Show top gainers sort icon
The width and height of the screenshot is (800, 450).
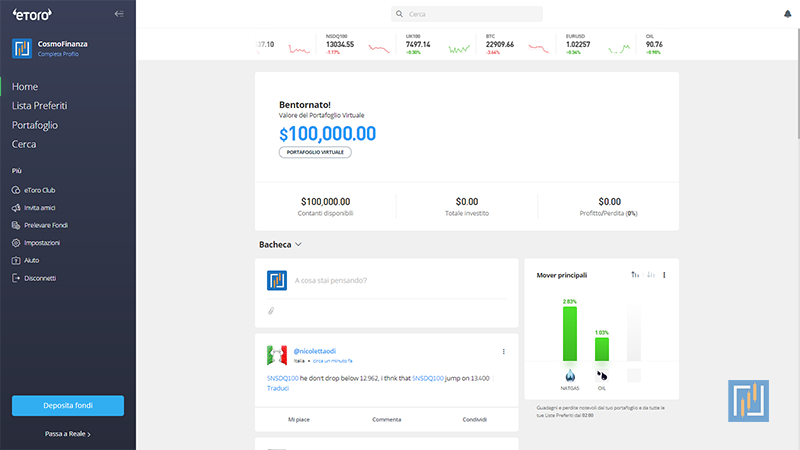635,275
